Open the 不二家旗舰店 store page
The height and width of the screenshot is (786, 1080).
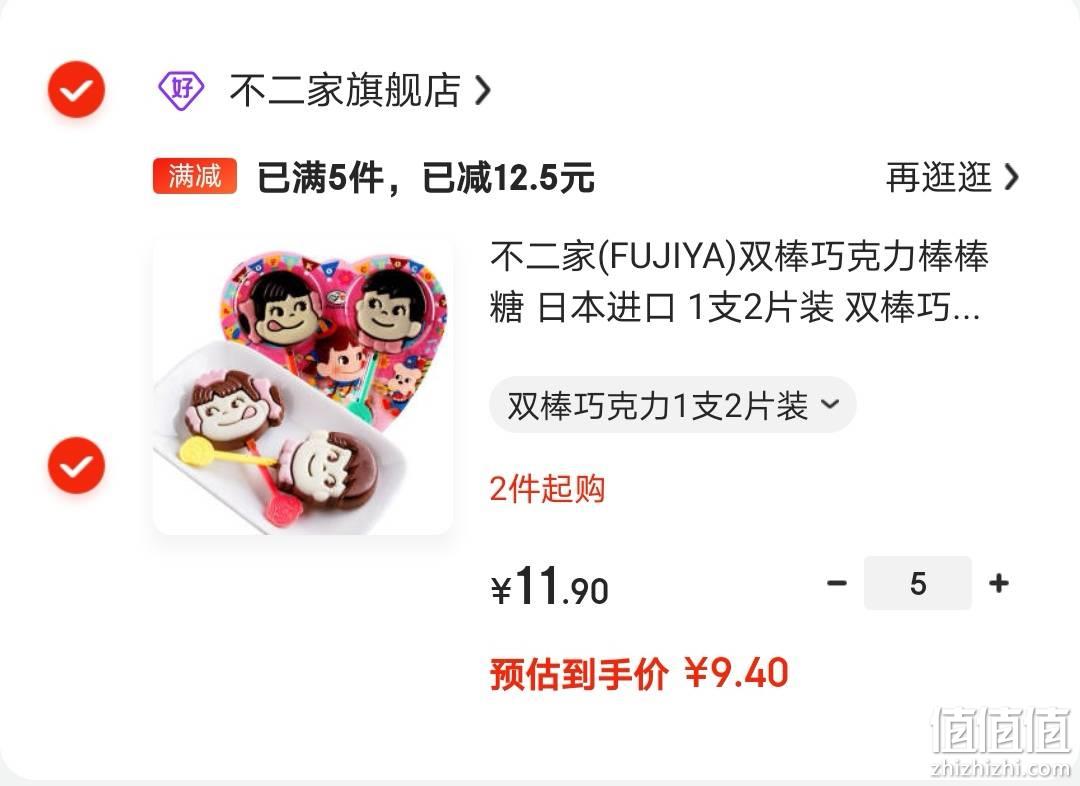point(345,90)
